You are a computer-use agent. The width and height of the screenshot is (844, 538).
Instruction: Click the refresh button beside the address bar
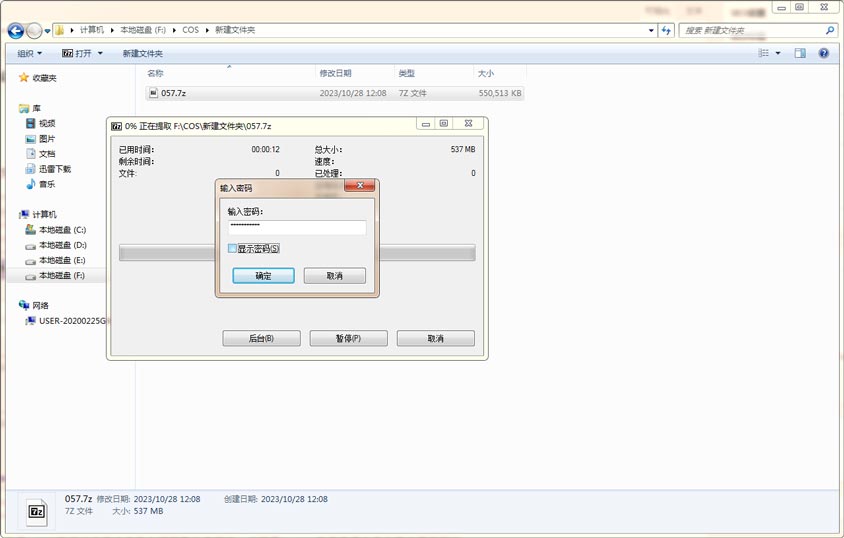[667, 31]
